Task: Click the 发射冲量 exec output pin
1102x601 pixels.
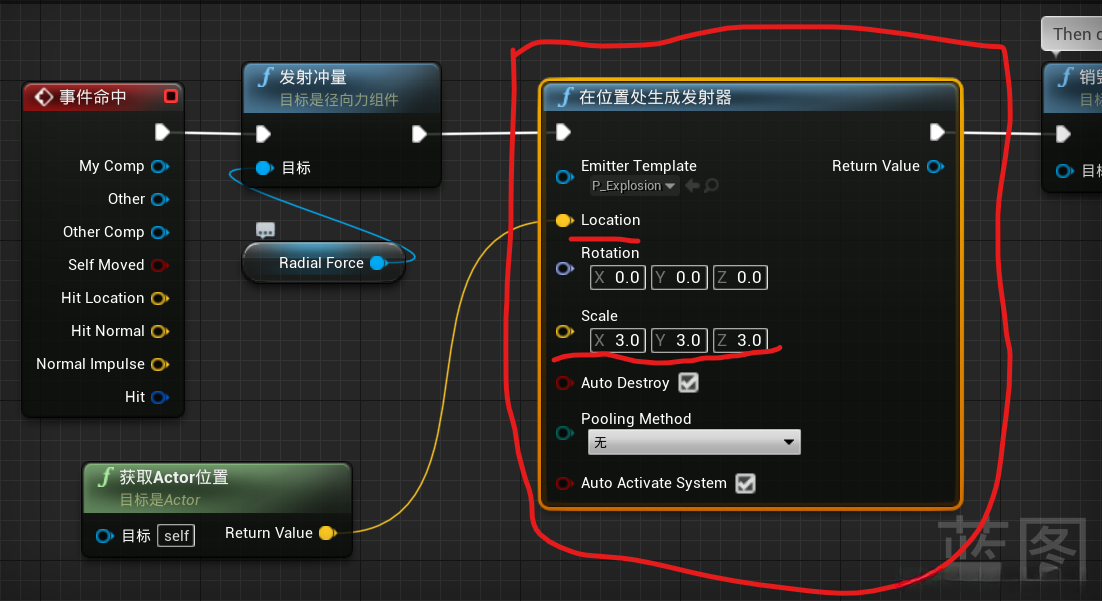Action: 420,134
